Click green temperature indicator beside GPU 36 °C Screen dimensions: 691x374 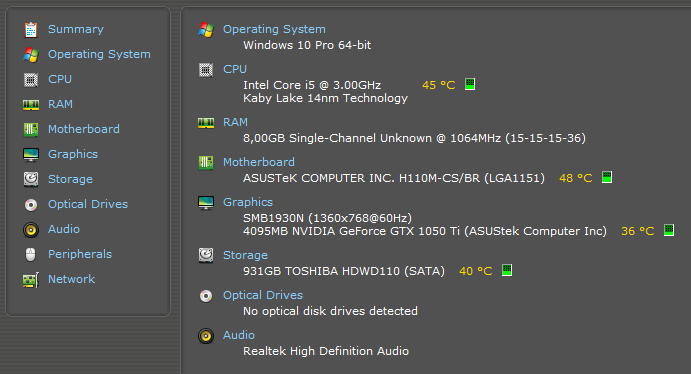[669, 230]
